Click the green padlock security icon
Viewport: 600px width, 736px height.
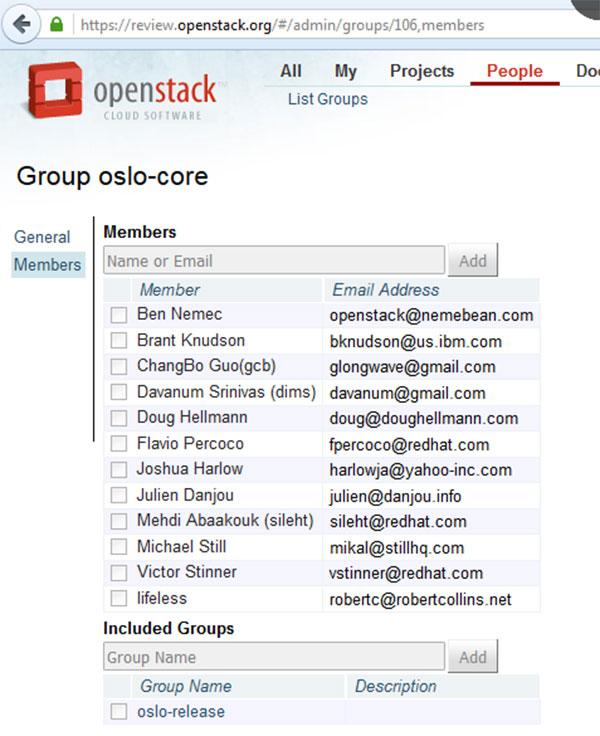(56, 24)
